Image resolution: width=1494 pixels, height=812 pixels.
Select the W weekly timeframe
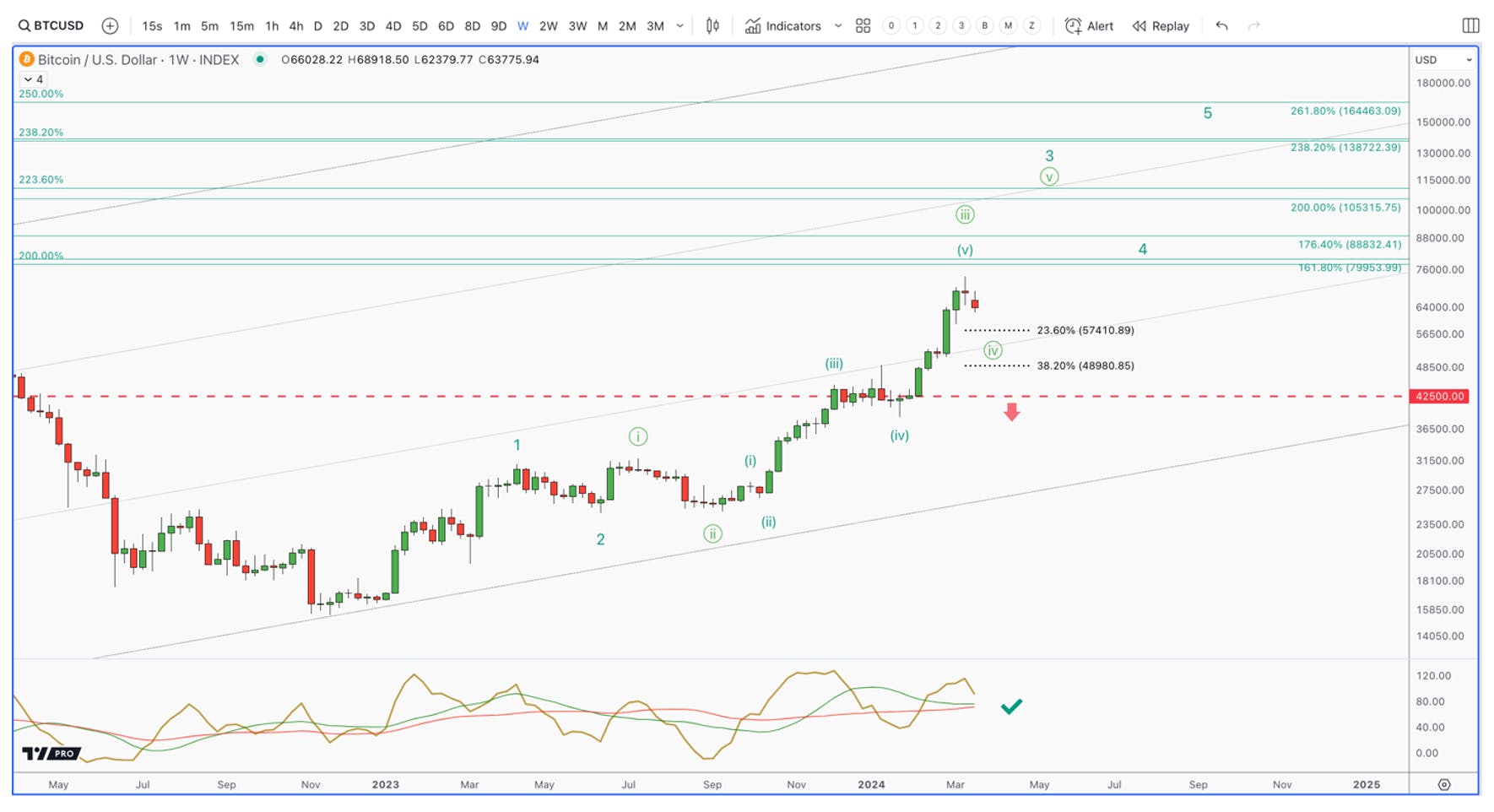coord(523,25)
